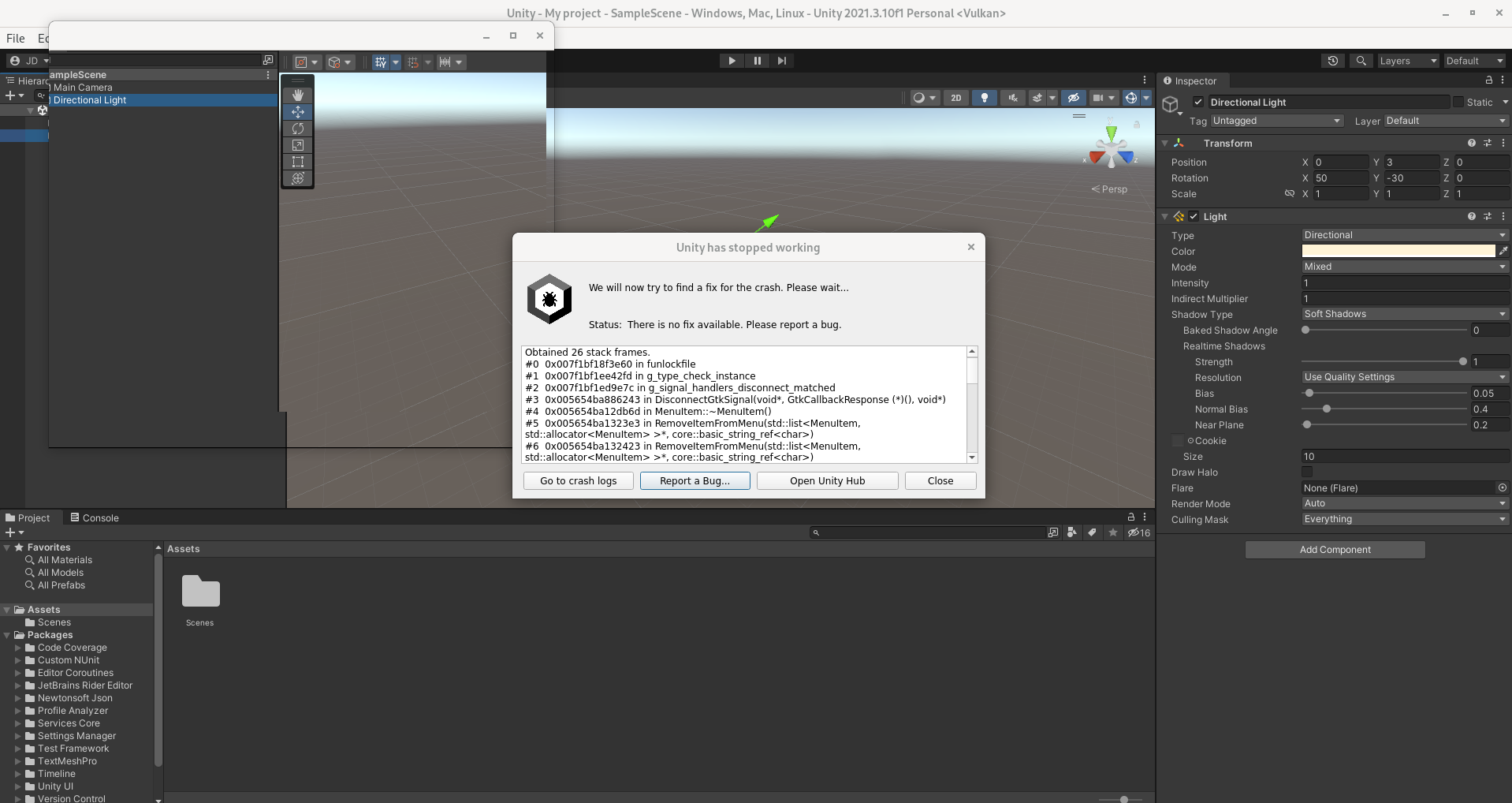The image size is (1512, 803).
Task: Open the Shadow Type dropdown
Action: point(1405,314)
